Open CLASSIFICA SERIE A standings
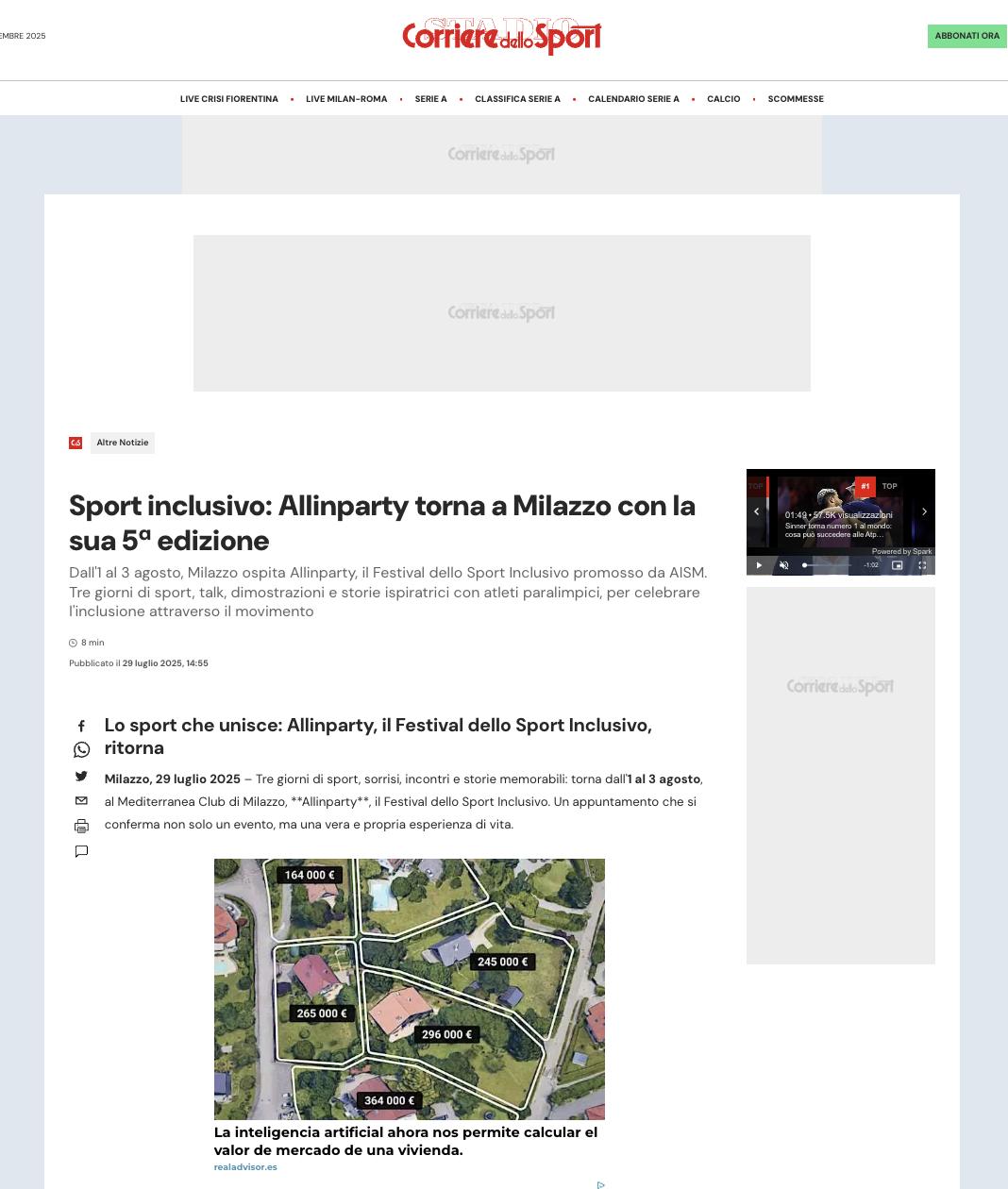 point(517,99)
